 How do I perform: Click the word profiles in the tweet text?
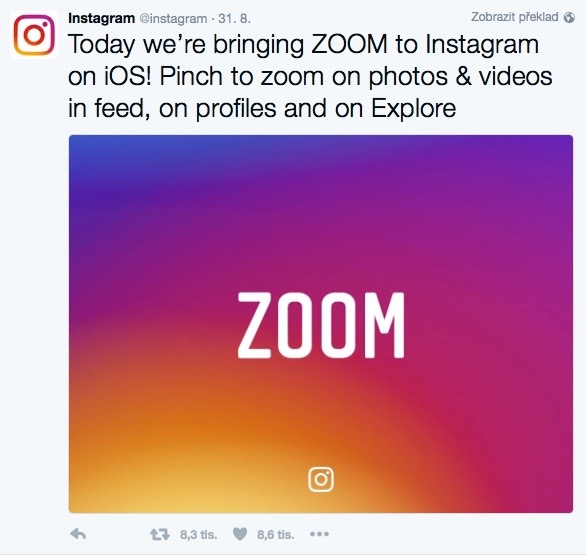click(237, 109)
